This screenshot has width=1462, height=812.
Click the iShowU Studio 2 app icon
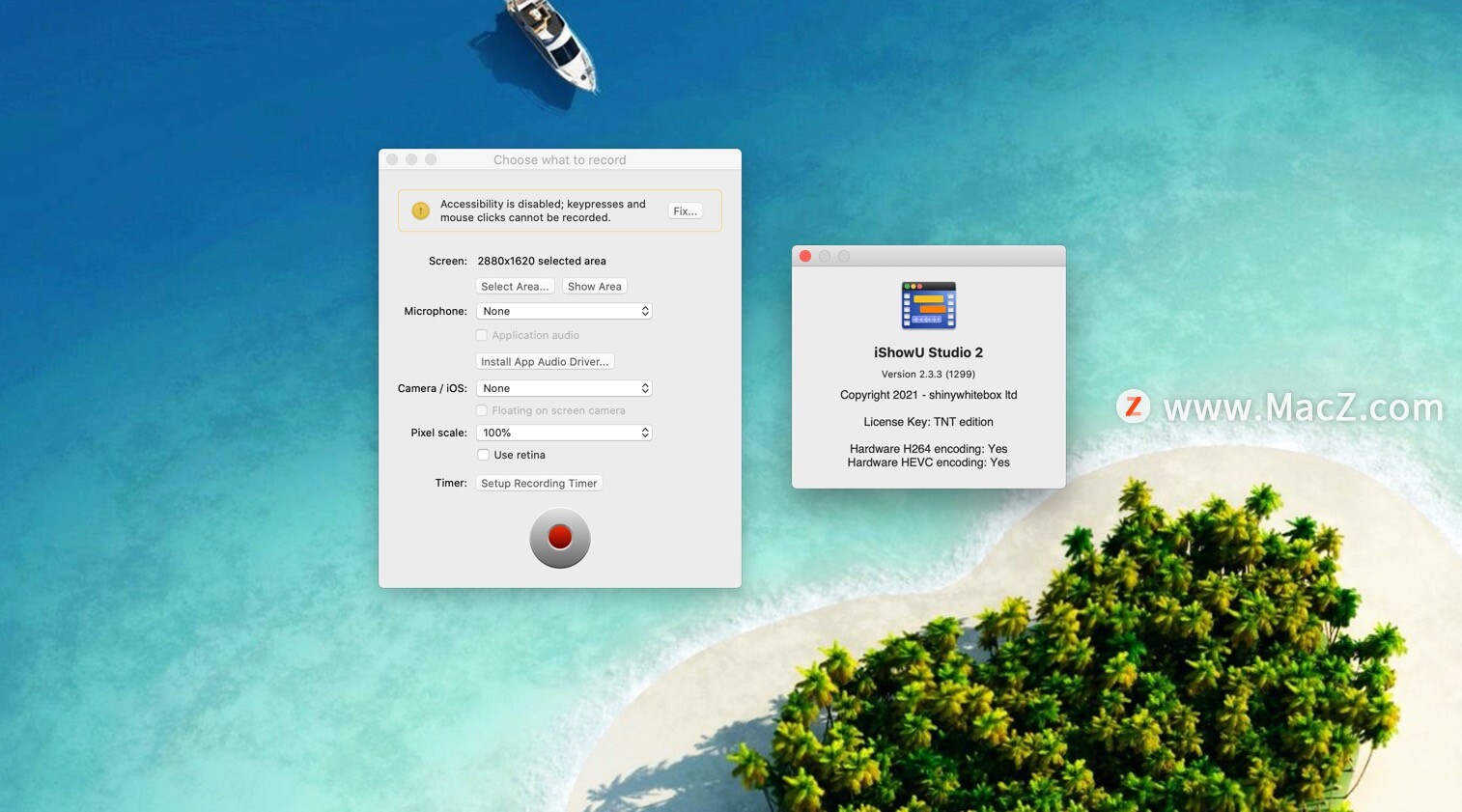[928, 306]
